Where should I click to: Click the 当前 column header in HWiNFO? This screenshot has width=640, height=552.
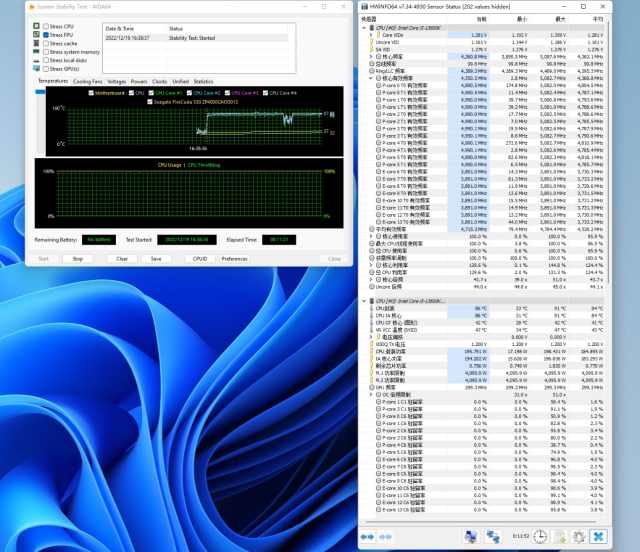pyautogui.click(x=482, y=19)
